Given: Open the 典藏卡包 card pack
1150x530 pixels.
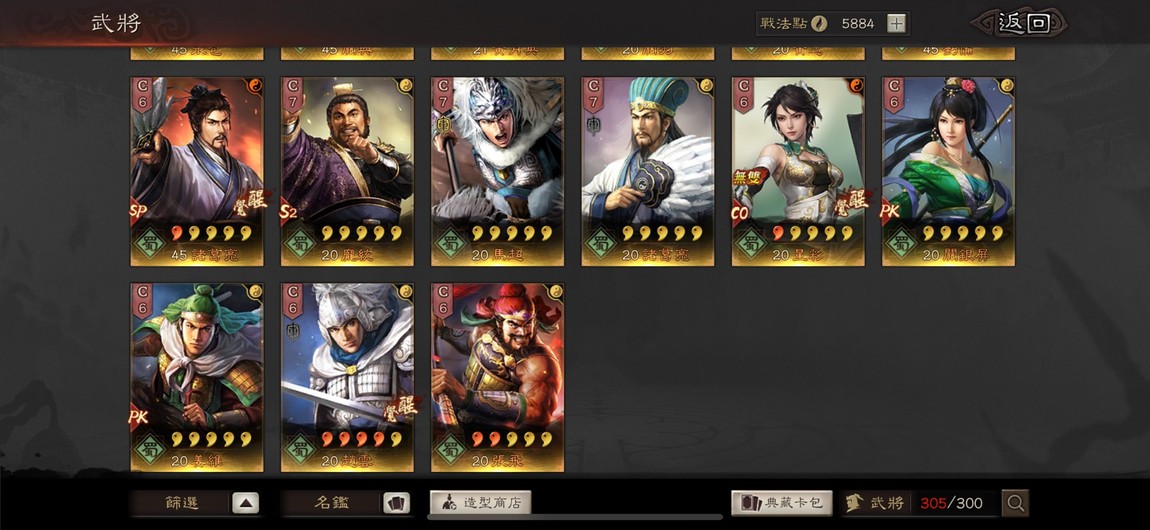Looking at the screenshot, I should (x=782, y=503).
